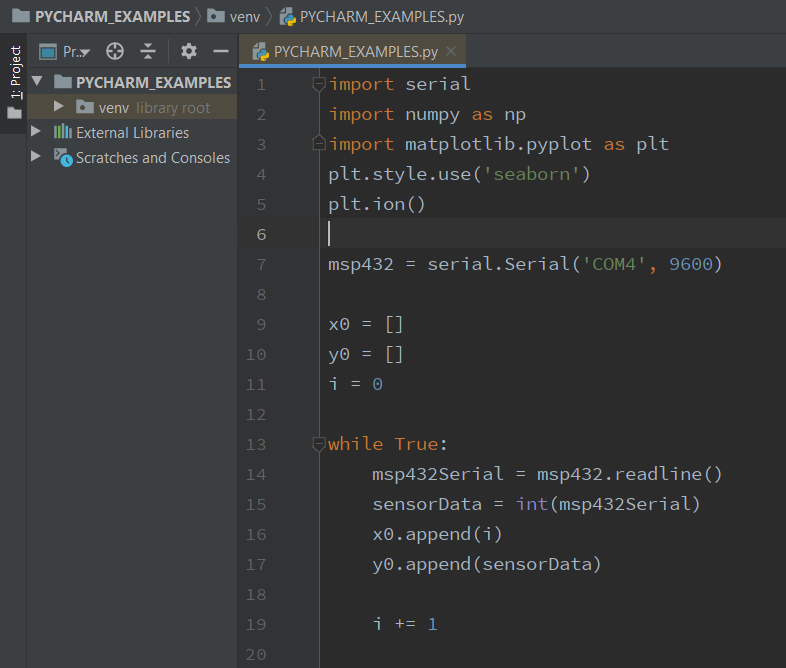The height and width of the screenshot is (668, 786).
Task: Click the venv folder icon in the tree
Action: click(x=84, y=107)
